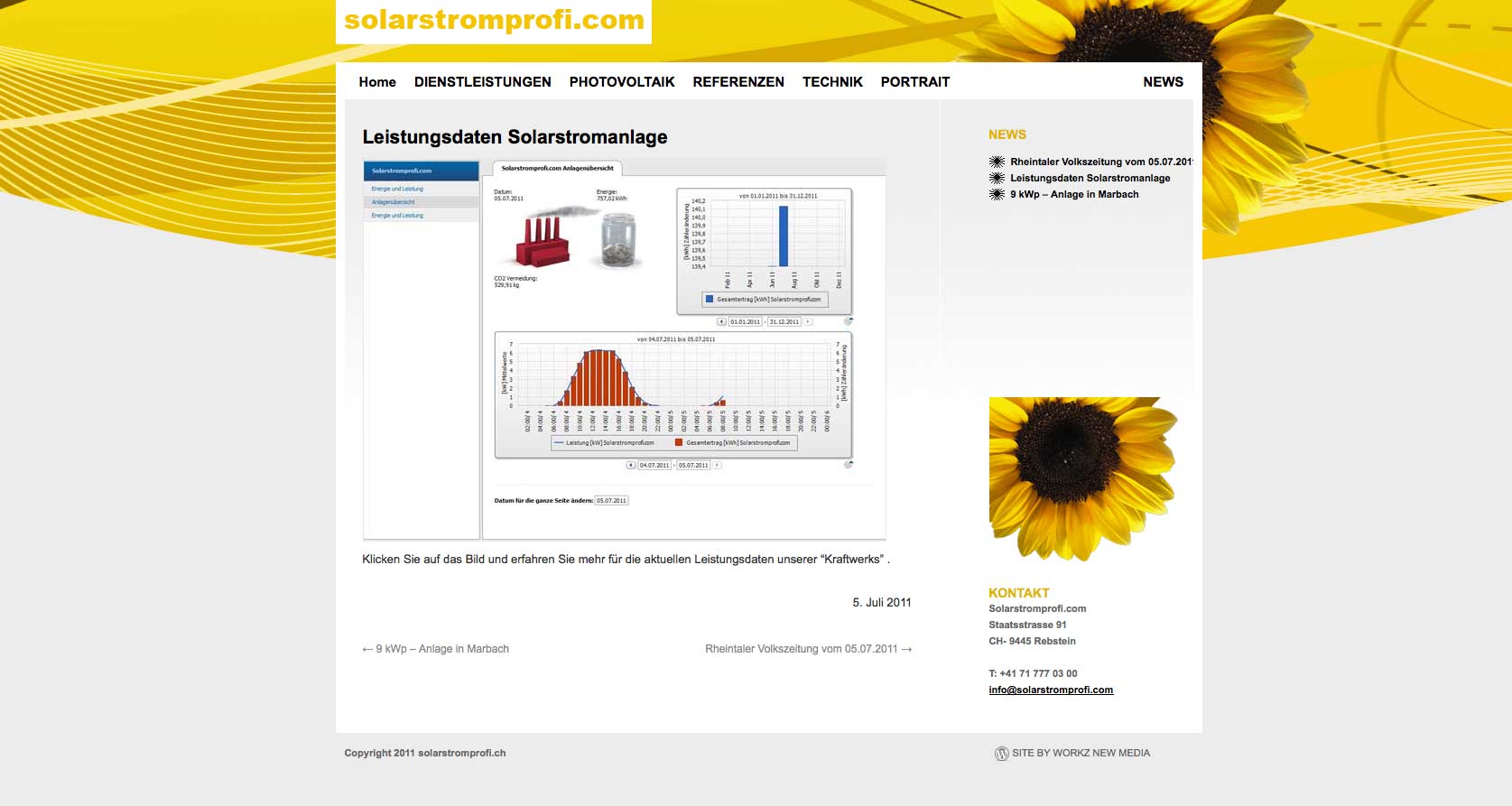Click the sunflower image in the sidebar
Viewport: 1512px width, 806px height.
click(x=1083, y=479)
